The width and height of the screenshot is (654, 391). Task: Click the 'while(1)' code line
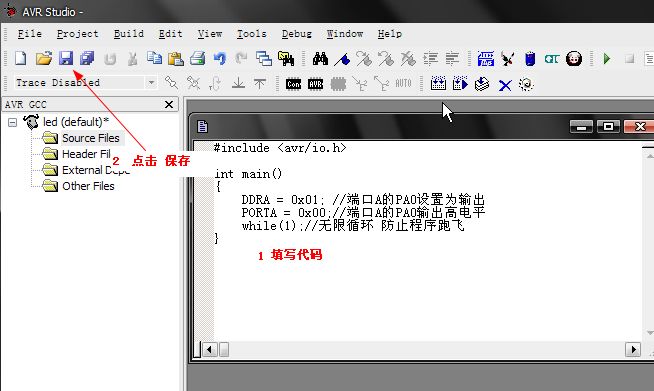[x=353, y=226]
